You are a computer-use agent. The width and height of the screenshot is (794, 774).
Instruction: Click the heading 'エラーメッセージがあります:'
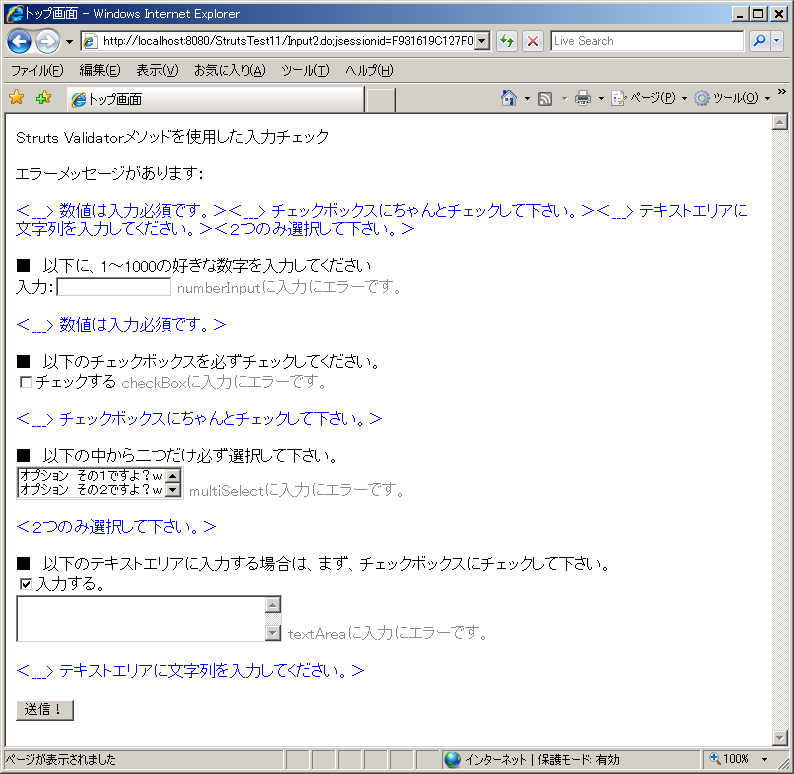click(110, 174)
